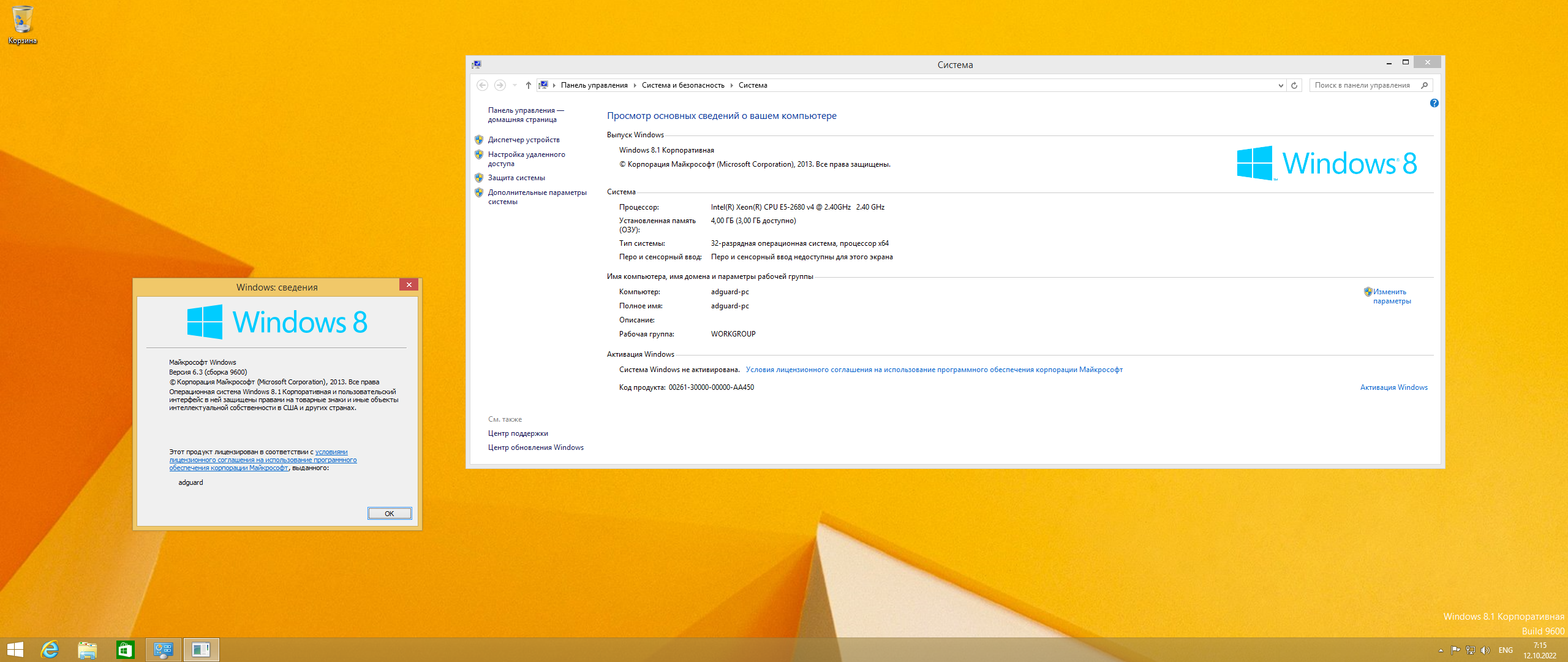Click the shield icon by System protection
This screenshot has width=1568, height=662.
click(x=479, y=178)
